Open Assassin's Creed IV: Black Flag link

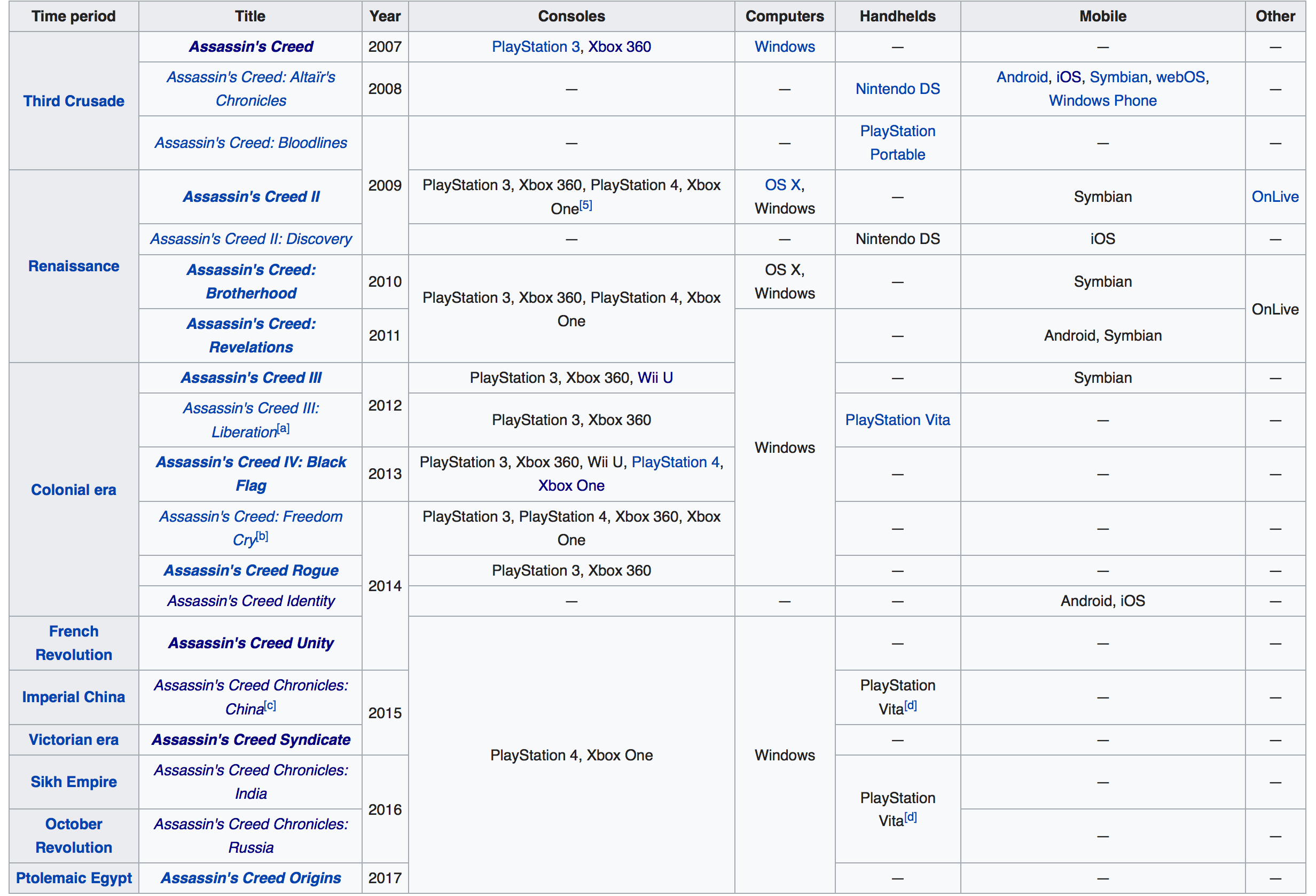point(251,474)
